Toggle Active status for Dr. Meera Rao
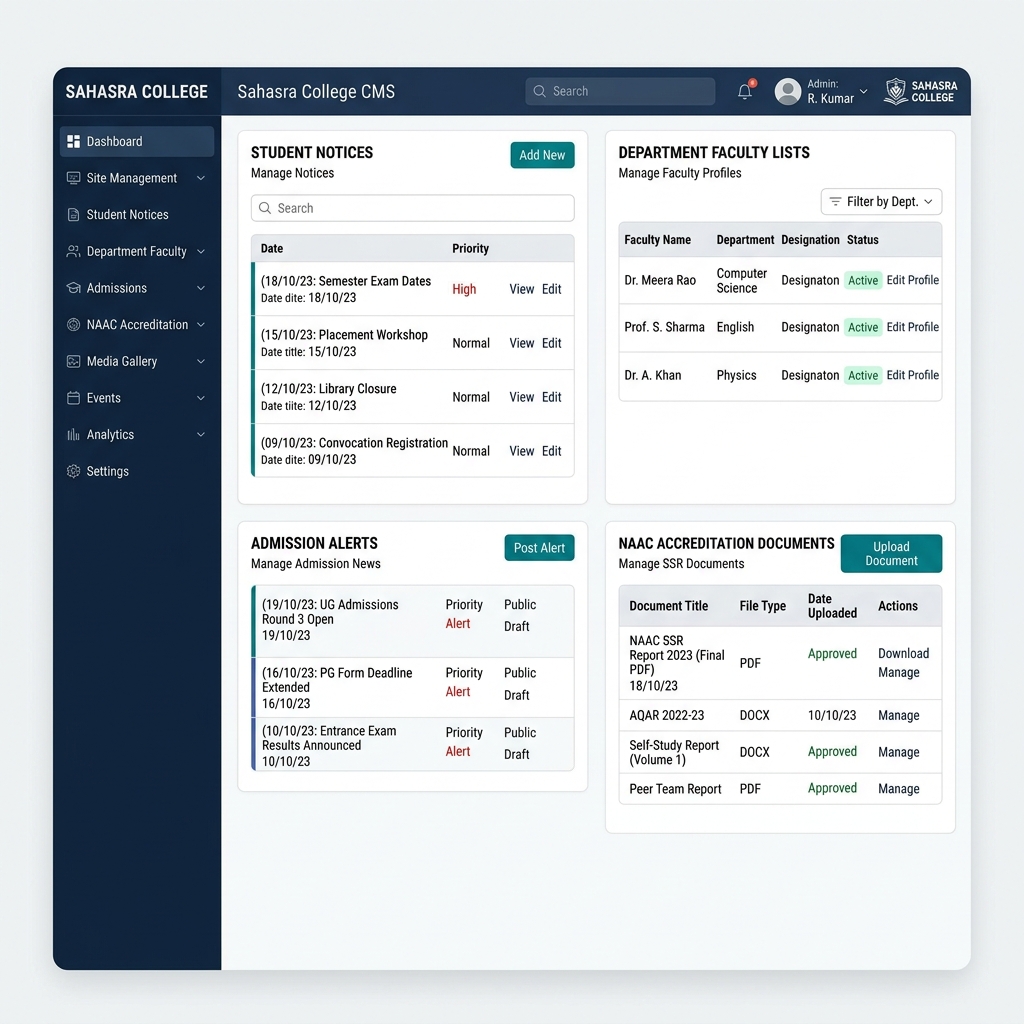This screenshot has height=1024, width=1024. coord(863,280)
